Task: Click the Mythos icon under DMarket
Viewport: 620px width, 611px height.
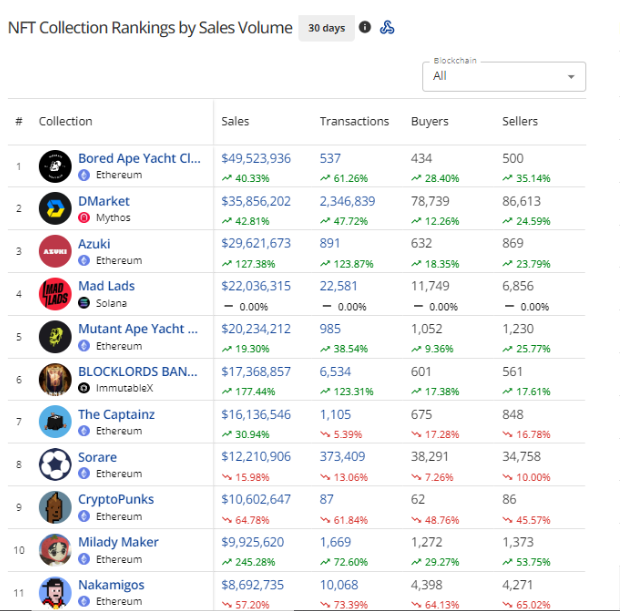Action: (84, 218)
